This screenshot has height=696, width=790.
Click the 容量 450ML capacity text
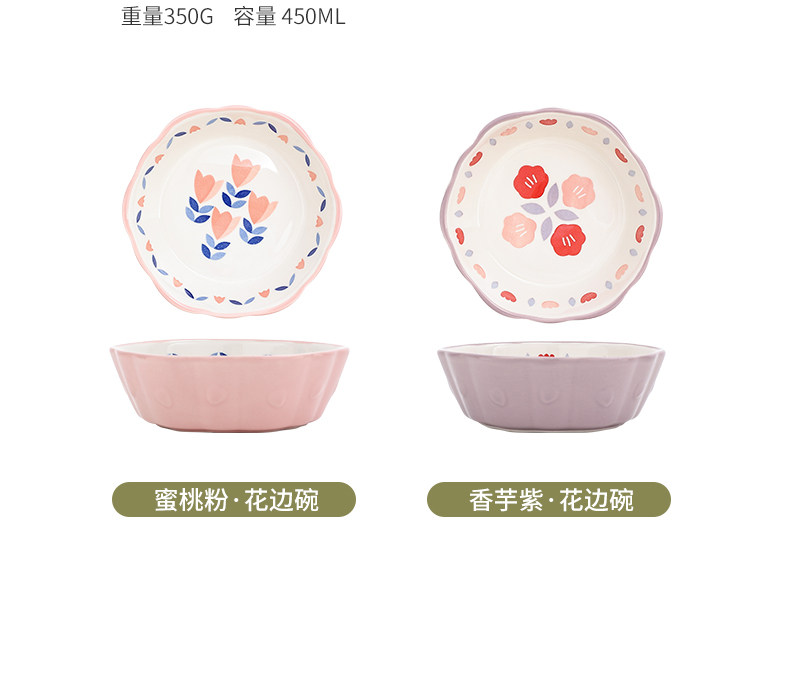[x=289, y=17]
